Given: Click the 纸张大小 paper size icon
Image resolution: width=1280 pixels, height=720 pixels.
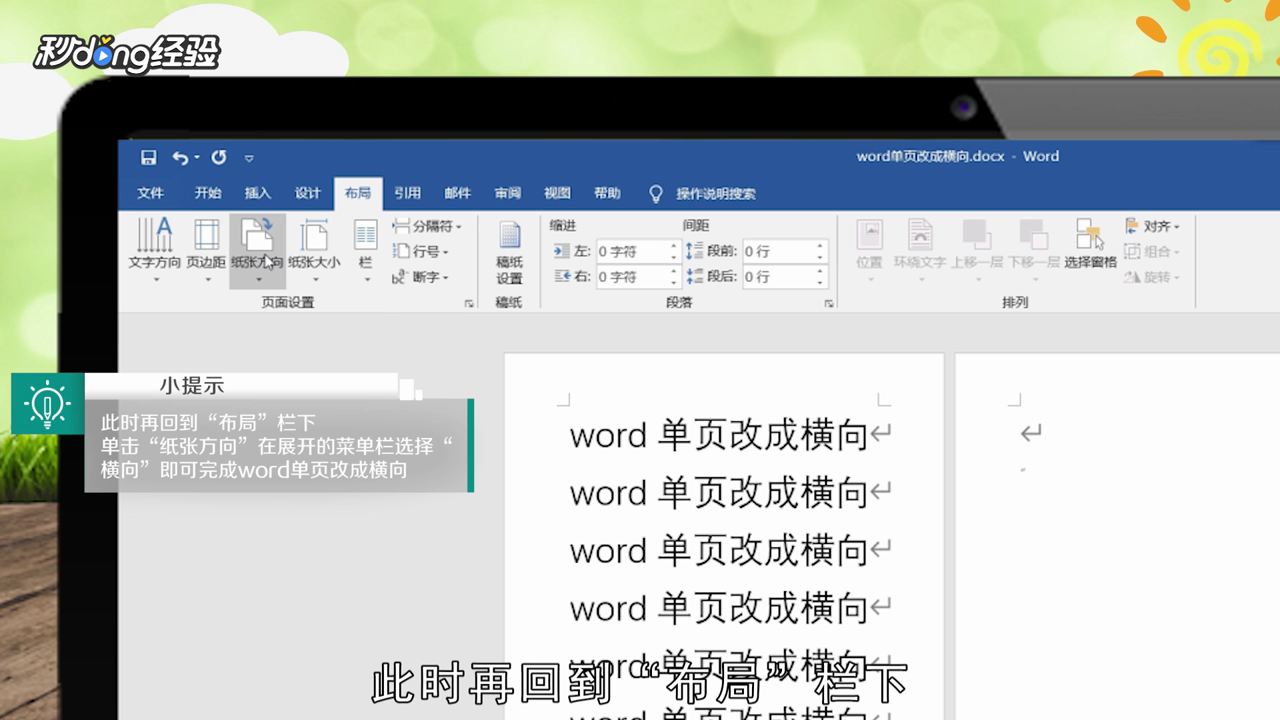Looking at the screenshot, I should pos(314,235).
